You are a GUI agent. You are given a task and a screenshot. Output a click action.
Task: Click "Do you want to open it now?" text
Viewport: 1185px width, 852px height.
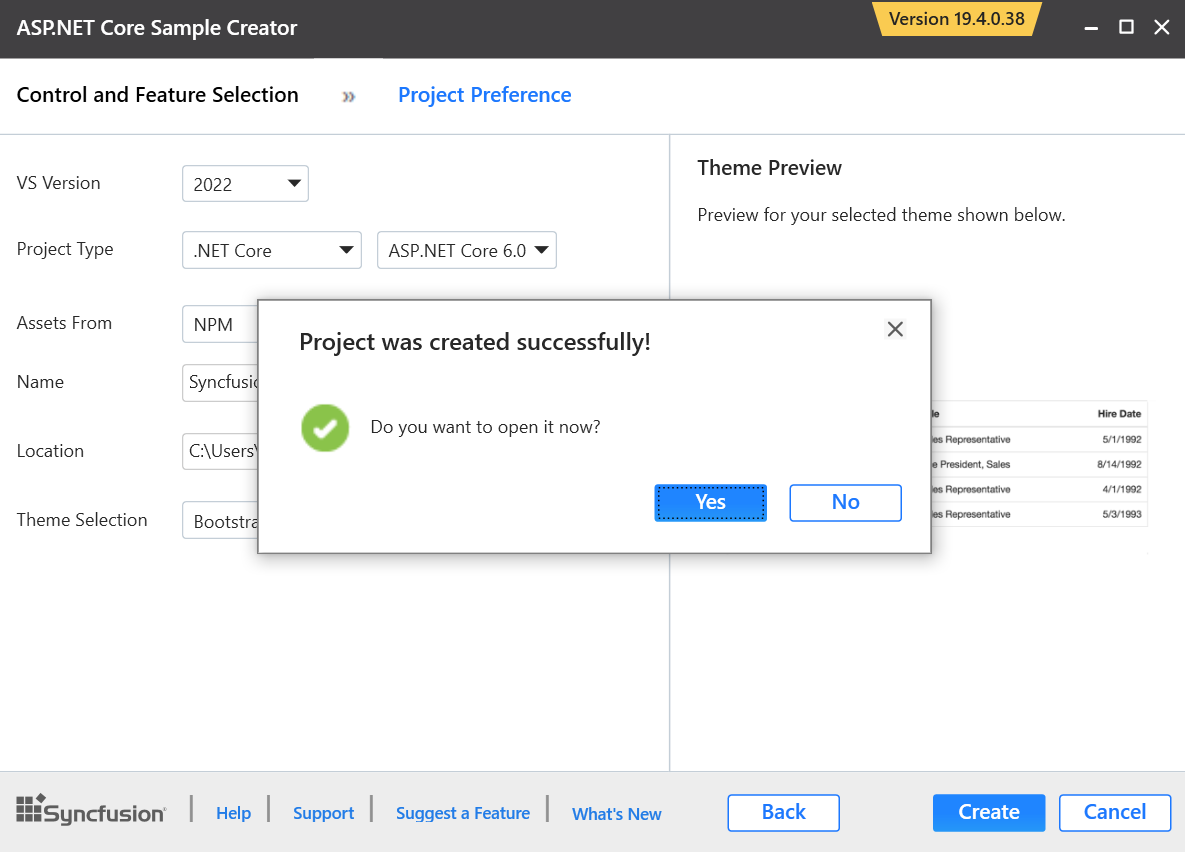pos(485,427)
